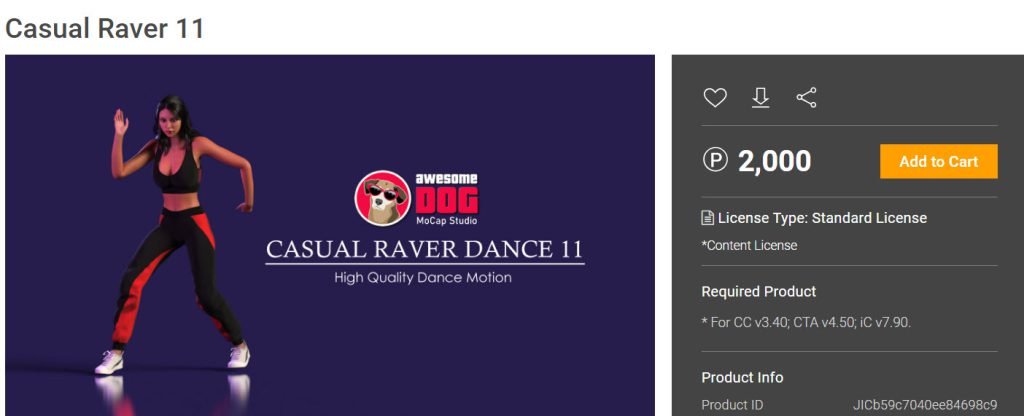Open the share icon
Screen dimensions: 1024x416
pos(807,98)
